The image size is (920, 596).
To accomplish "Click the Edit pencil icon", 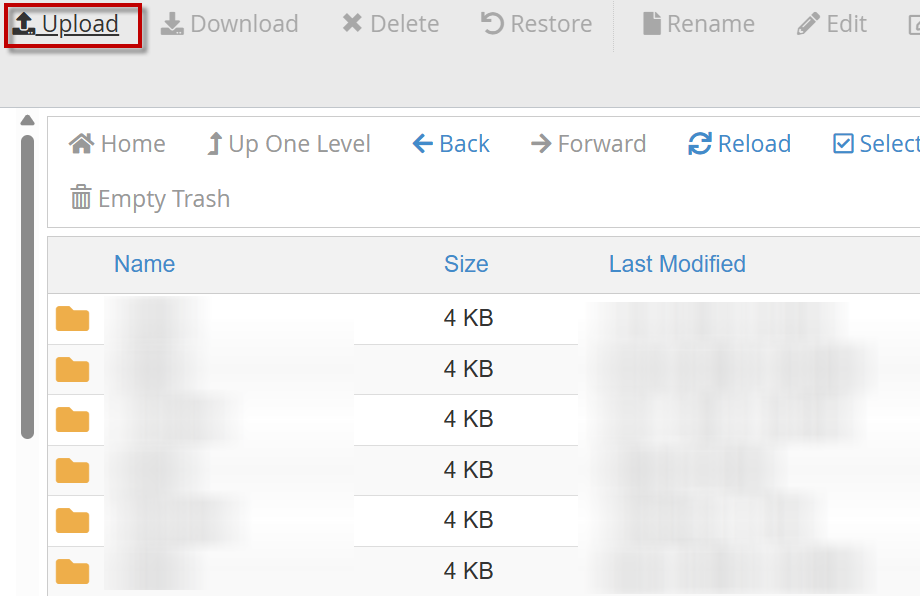I will pos(808,23).
